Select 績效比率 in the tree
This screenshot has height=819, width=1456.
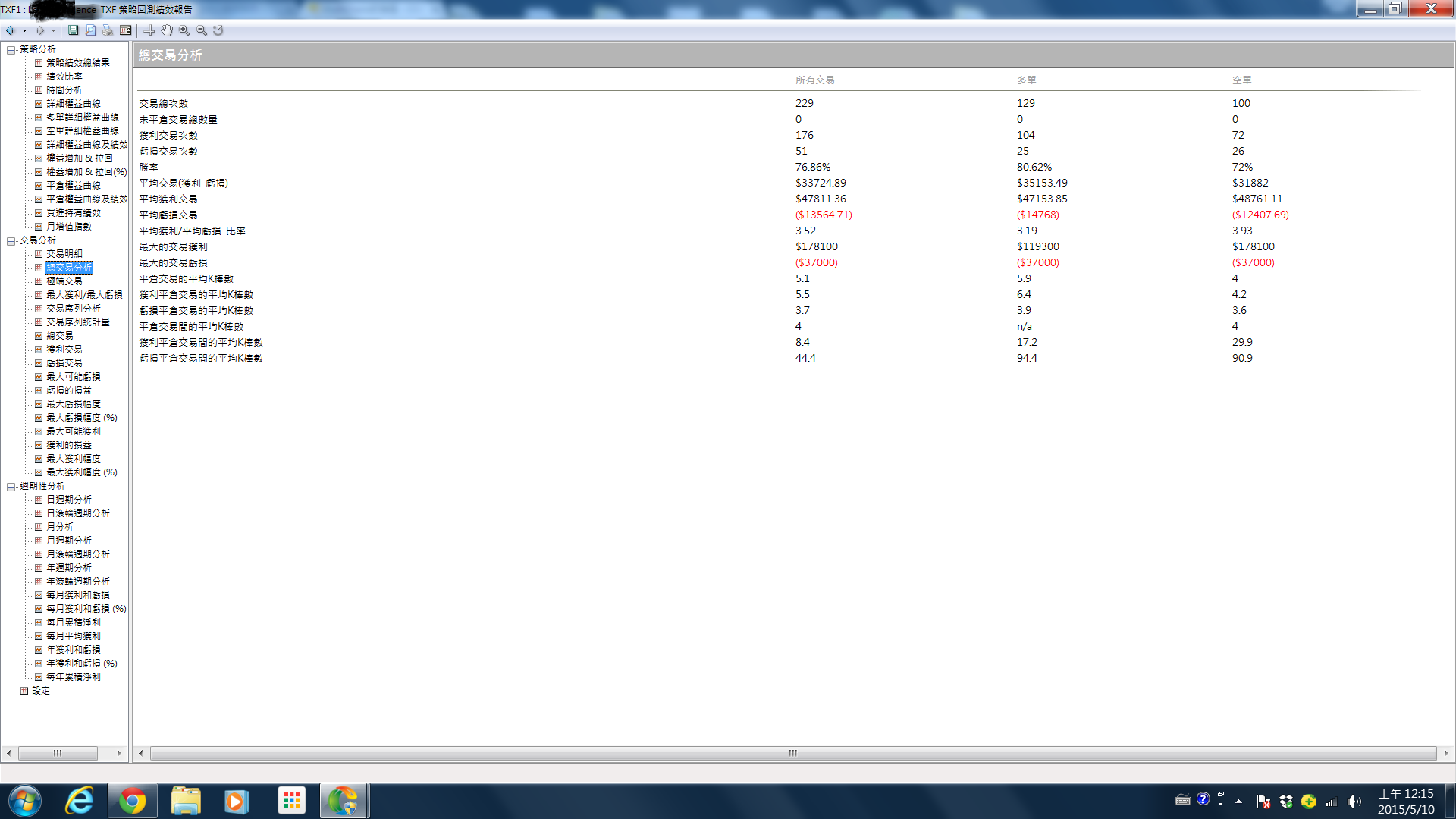(64, 77)
